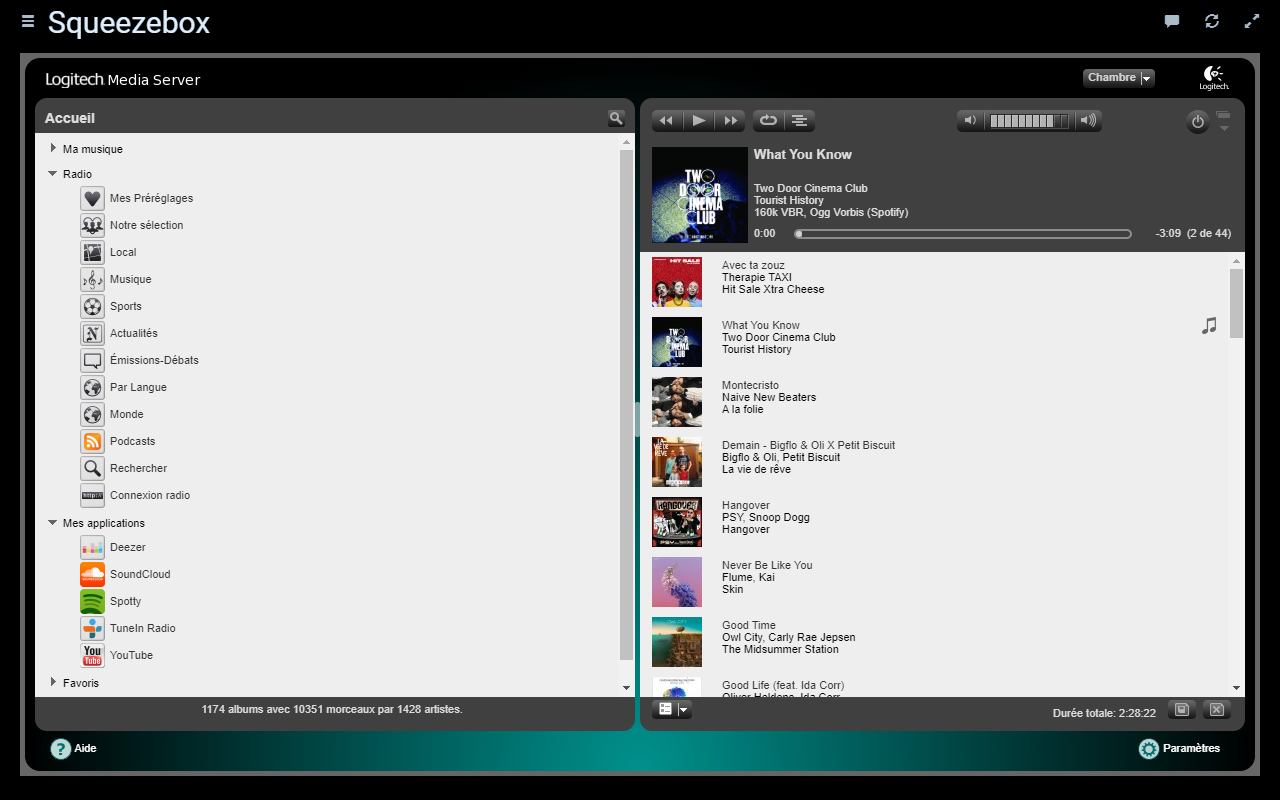Collapse the Radio tree node

pos(53,173)
